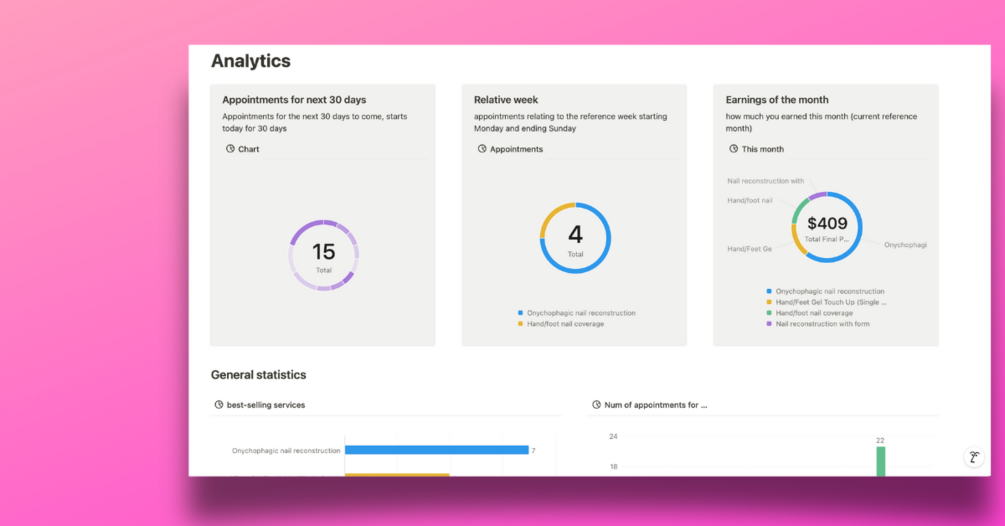The image size is (1005, 526).
Task: Select the best-selling services tab
Action: point(260,405)
